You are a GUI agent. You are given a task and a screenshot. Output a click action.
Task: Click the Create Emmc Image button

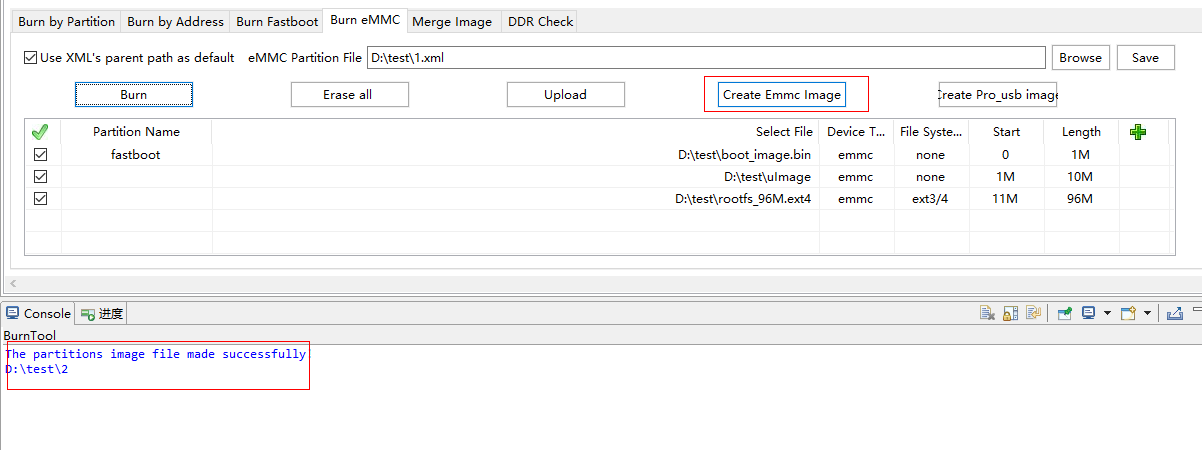[782, 95]
